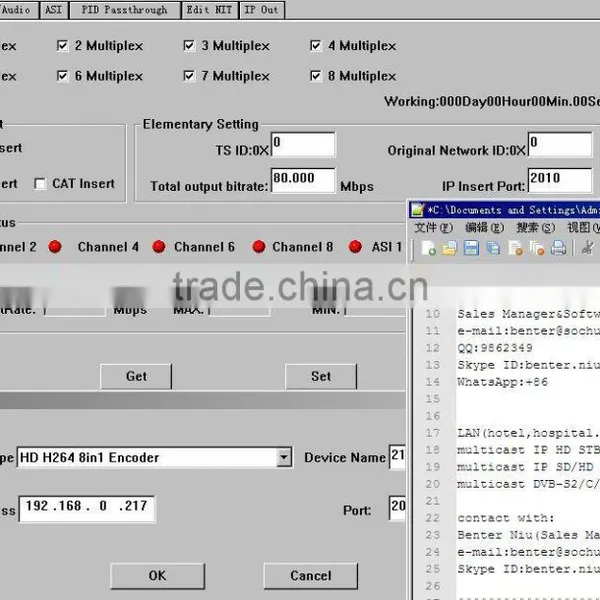
Task: Click the Notepad++ icon in the title bar
Action: point(417,210)
